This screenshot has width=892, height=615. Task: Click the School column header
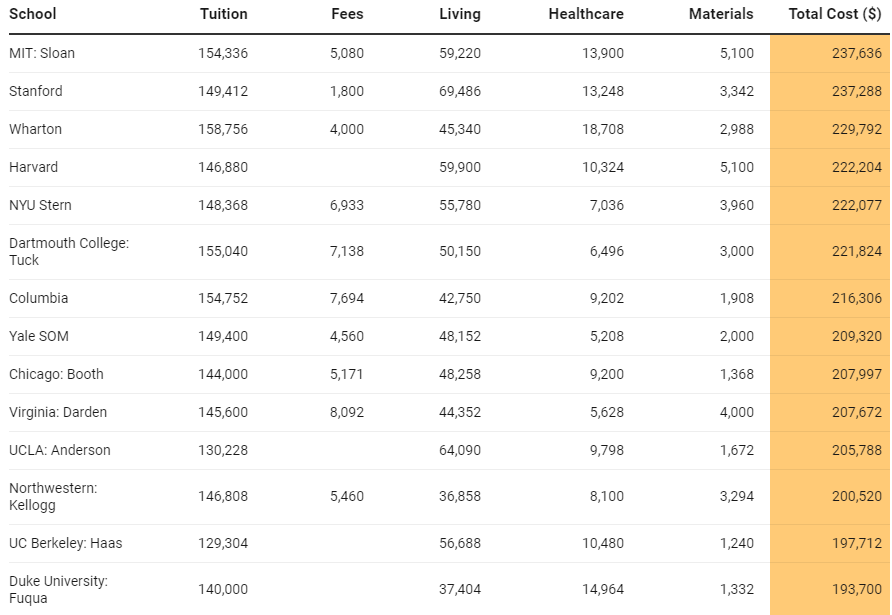[x=33, y=14]
